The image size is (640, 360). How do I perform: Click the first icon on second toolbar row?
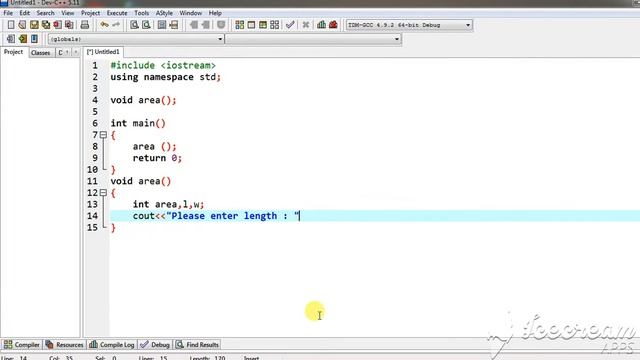click(11, 39)
